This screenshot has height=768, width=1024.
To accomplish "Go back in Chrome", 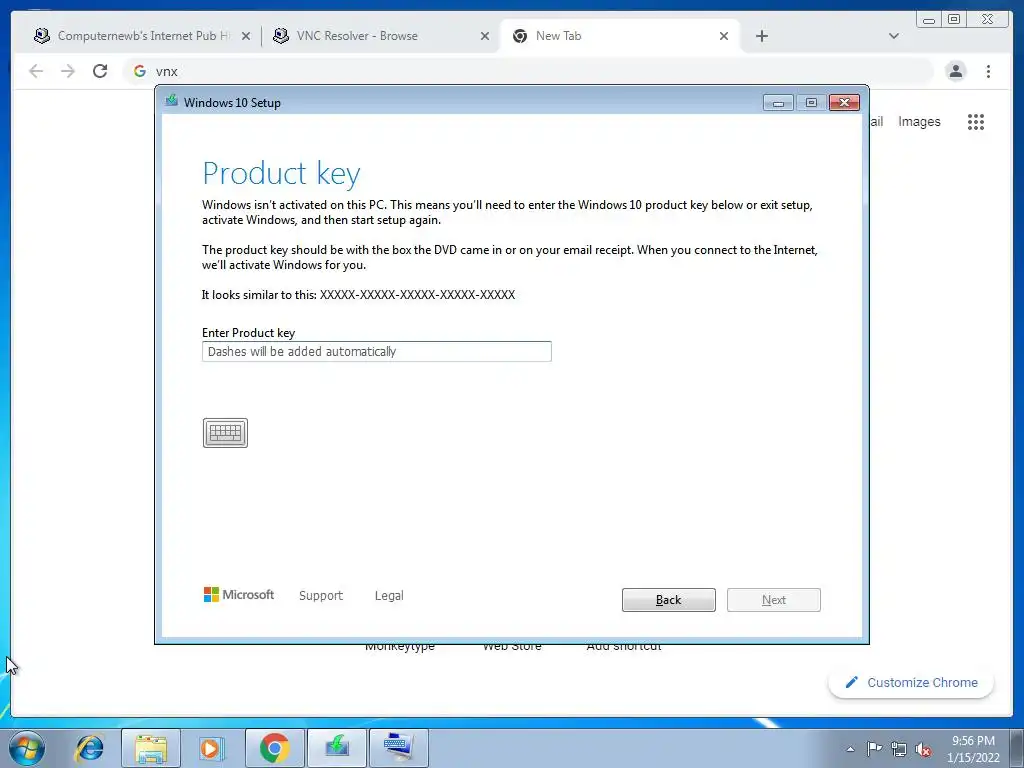I will [x=36, y=71].
